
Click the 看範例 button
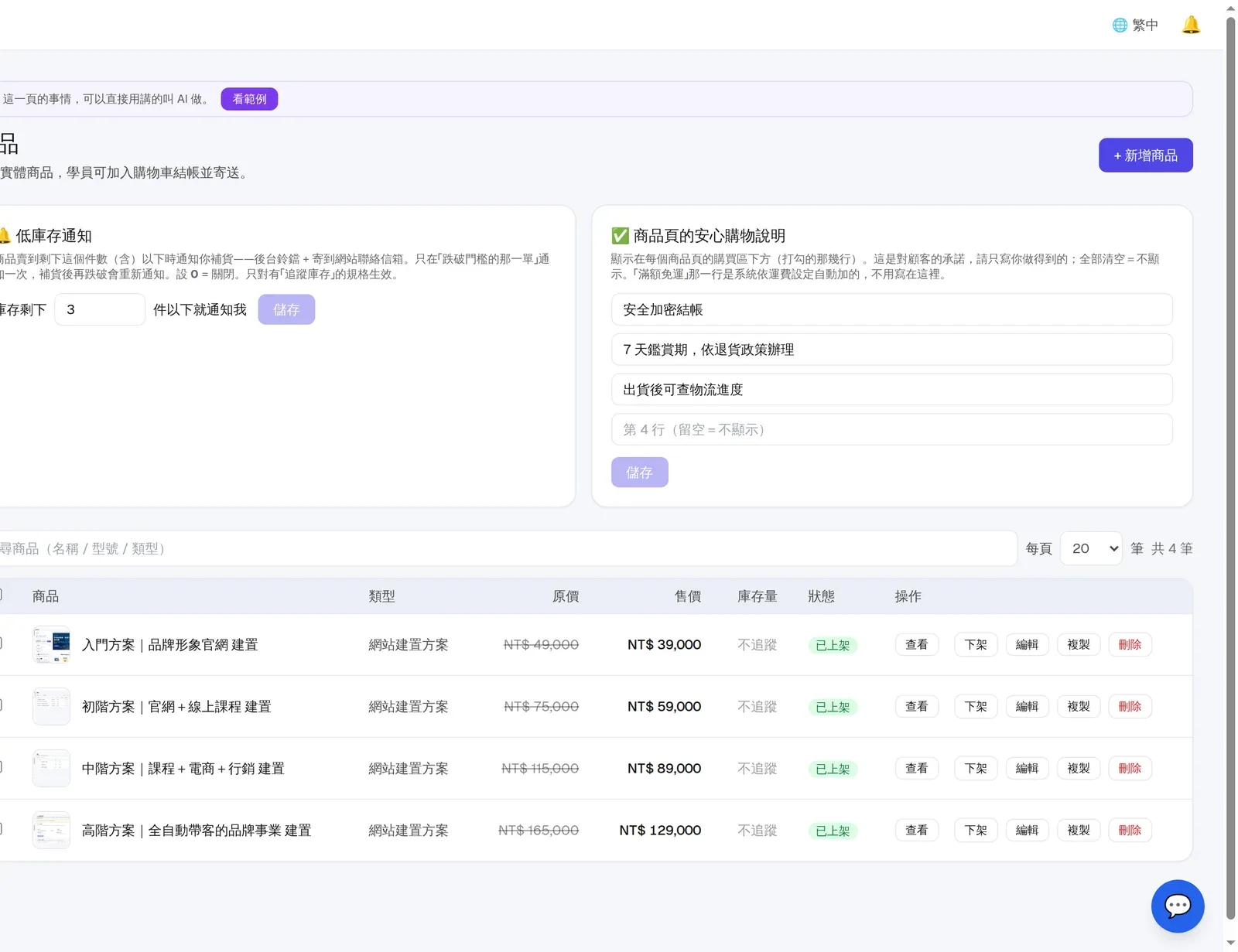[x=249, y=99]
